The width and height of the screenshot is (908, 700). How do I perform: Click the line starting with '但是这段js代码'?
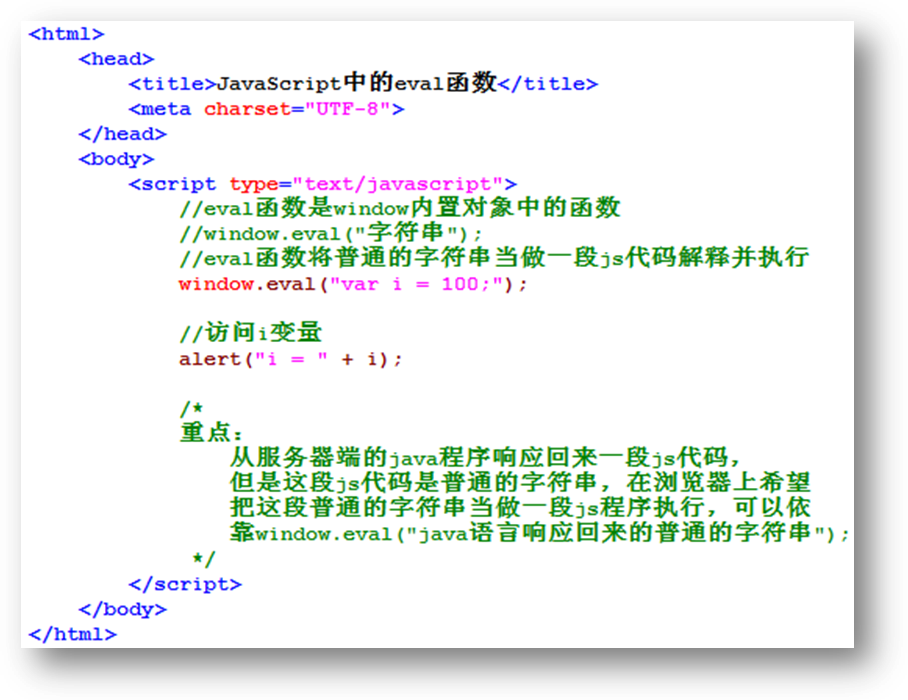[x=519, y=483]
